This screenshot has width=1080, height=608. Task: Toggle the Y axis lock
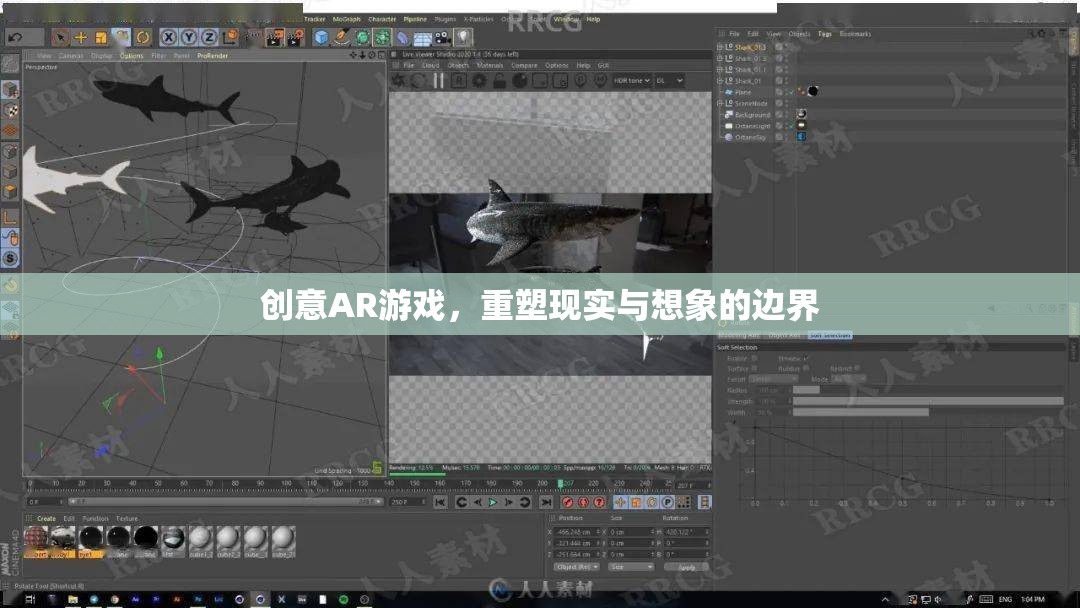pos(189,37)
